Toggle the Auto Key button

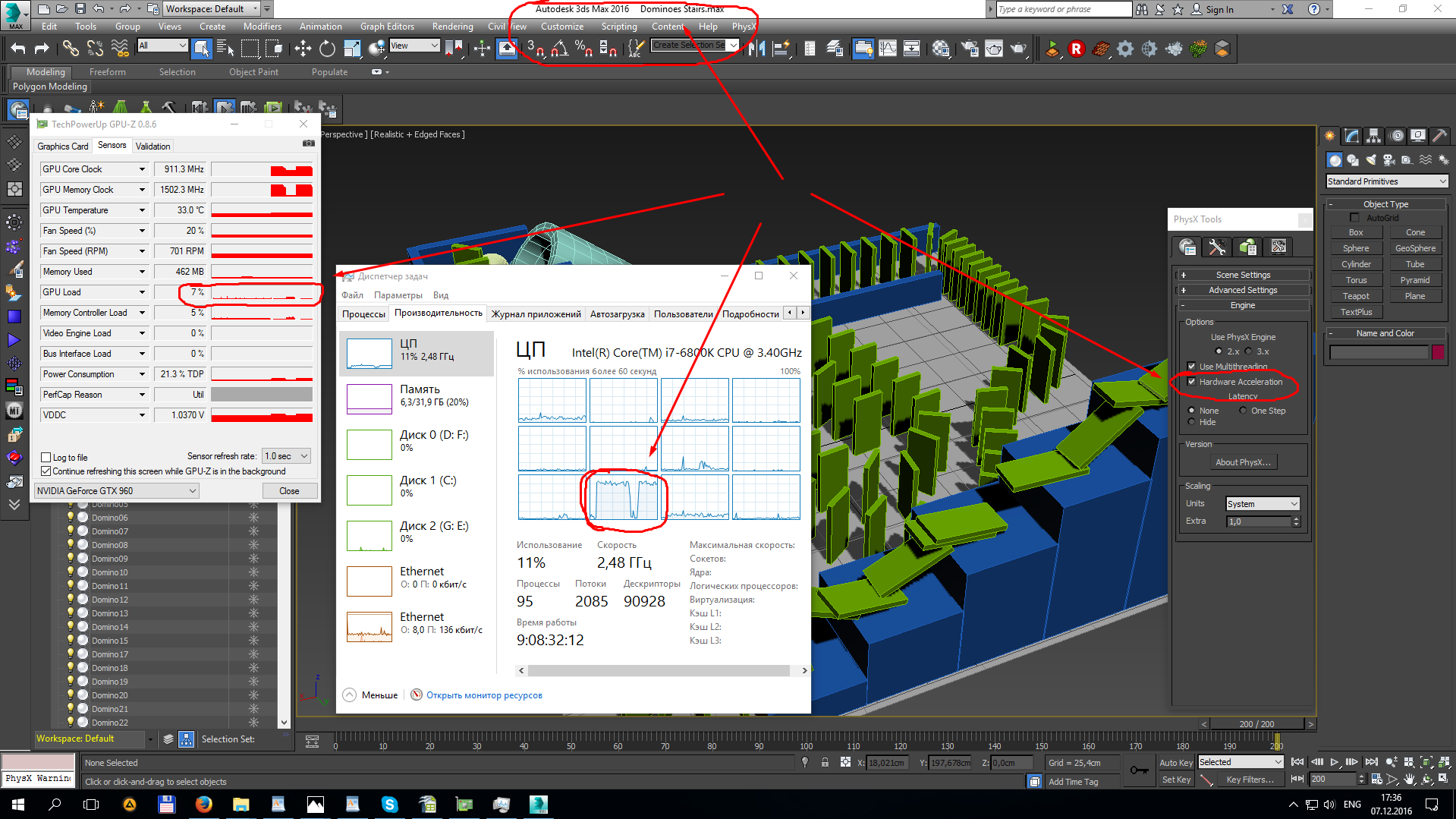[1176, 763]
